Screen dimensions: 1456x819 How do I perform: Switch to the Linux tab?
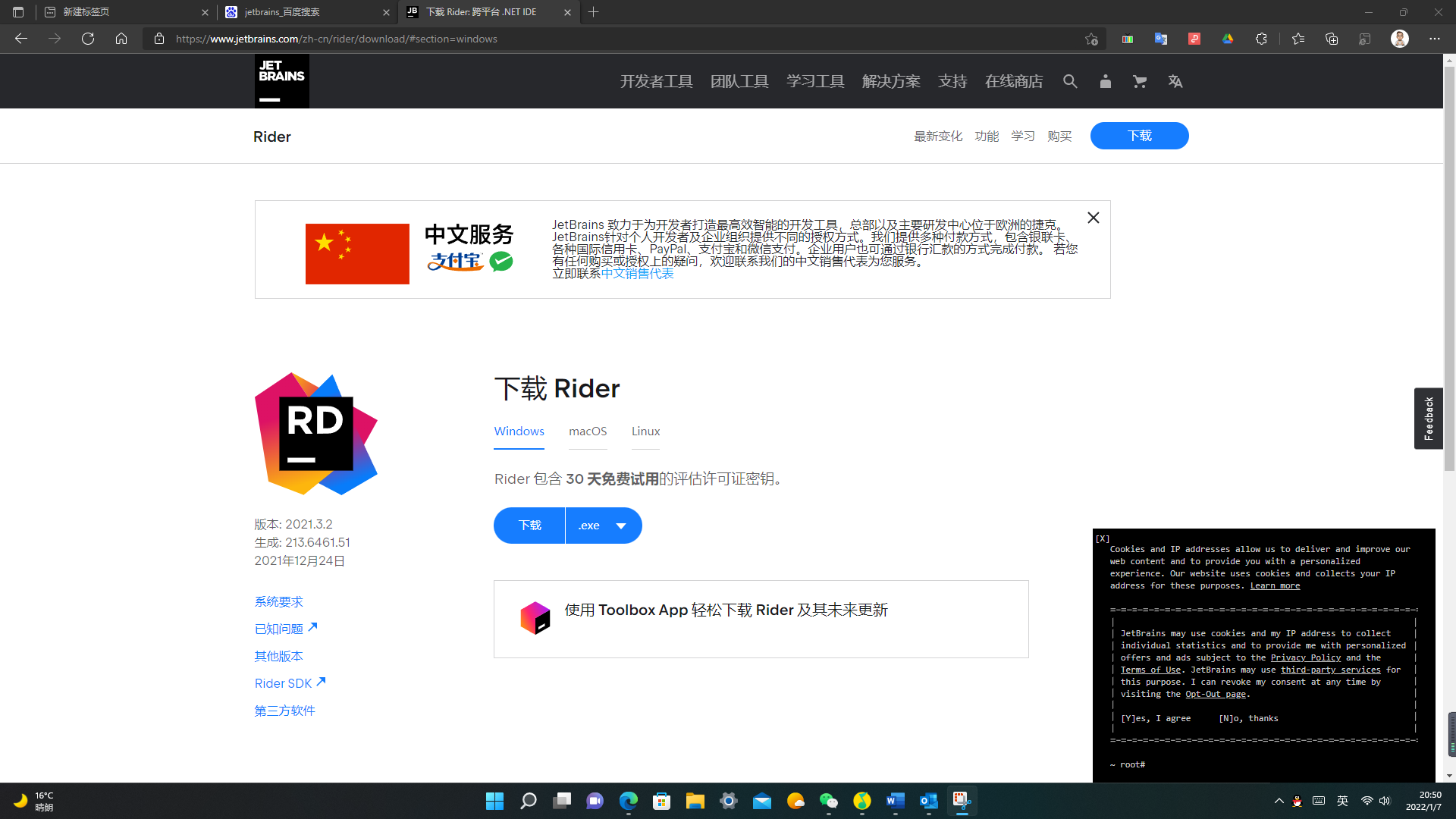[x=645, y=431]
